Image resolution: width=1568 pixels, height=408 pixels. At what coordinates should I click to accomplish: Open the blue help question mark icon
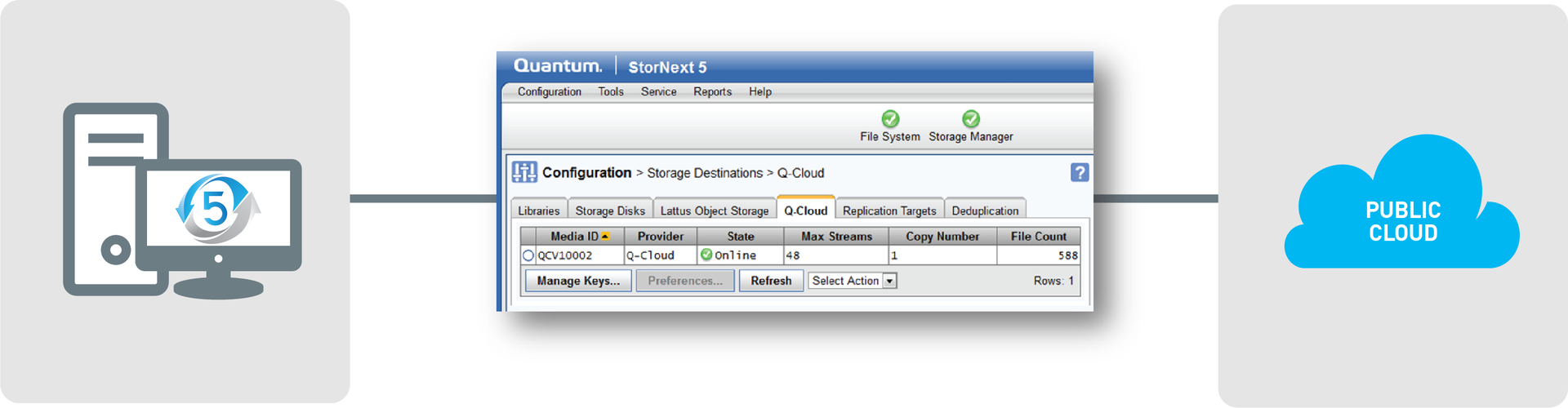[1080, 172]
